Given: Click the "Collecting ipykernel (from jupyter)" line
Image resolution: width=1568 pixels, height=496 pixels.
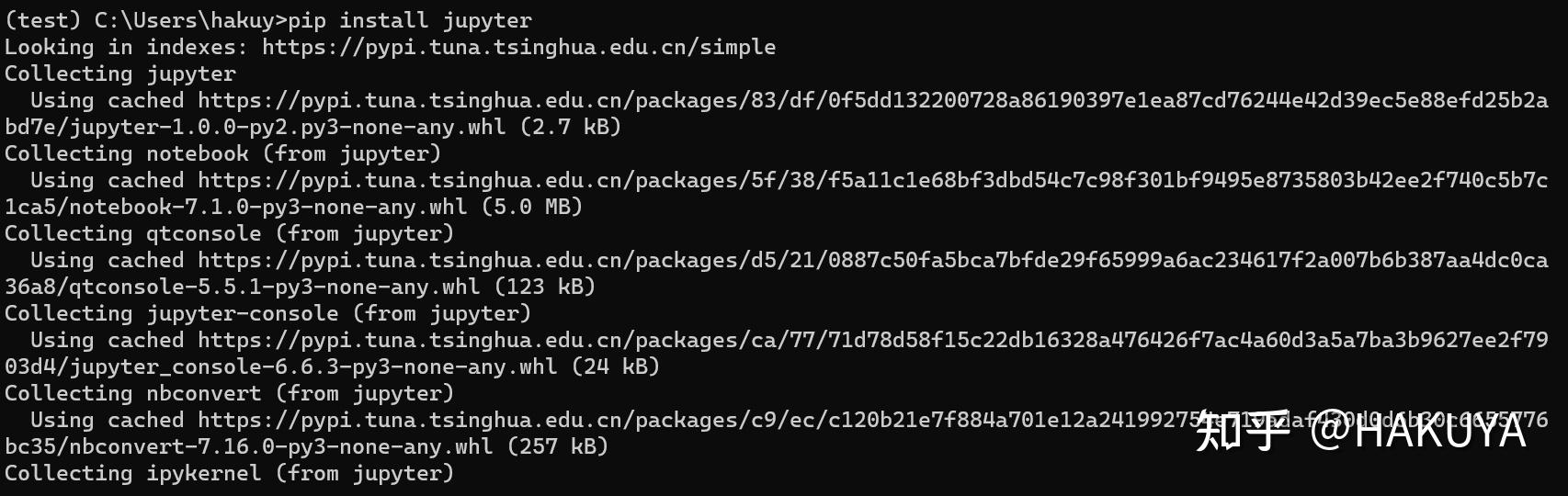Looking at the screenshot, I should point(230,473).
